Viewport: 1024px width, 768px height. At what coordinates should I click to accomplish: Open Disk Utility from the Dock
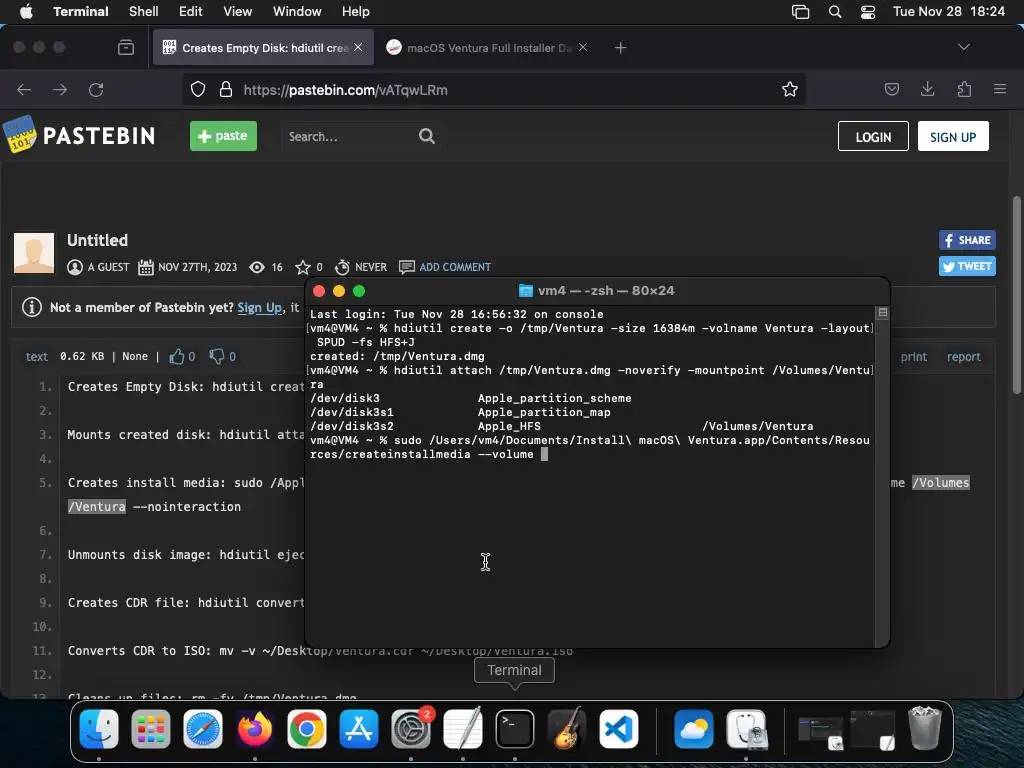pos(746,729)
